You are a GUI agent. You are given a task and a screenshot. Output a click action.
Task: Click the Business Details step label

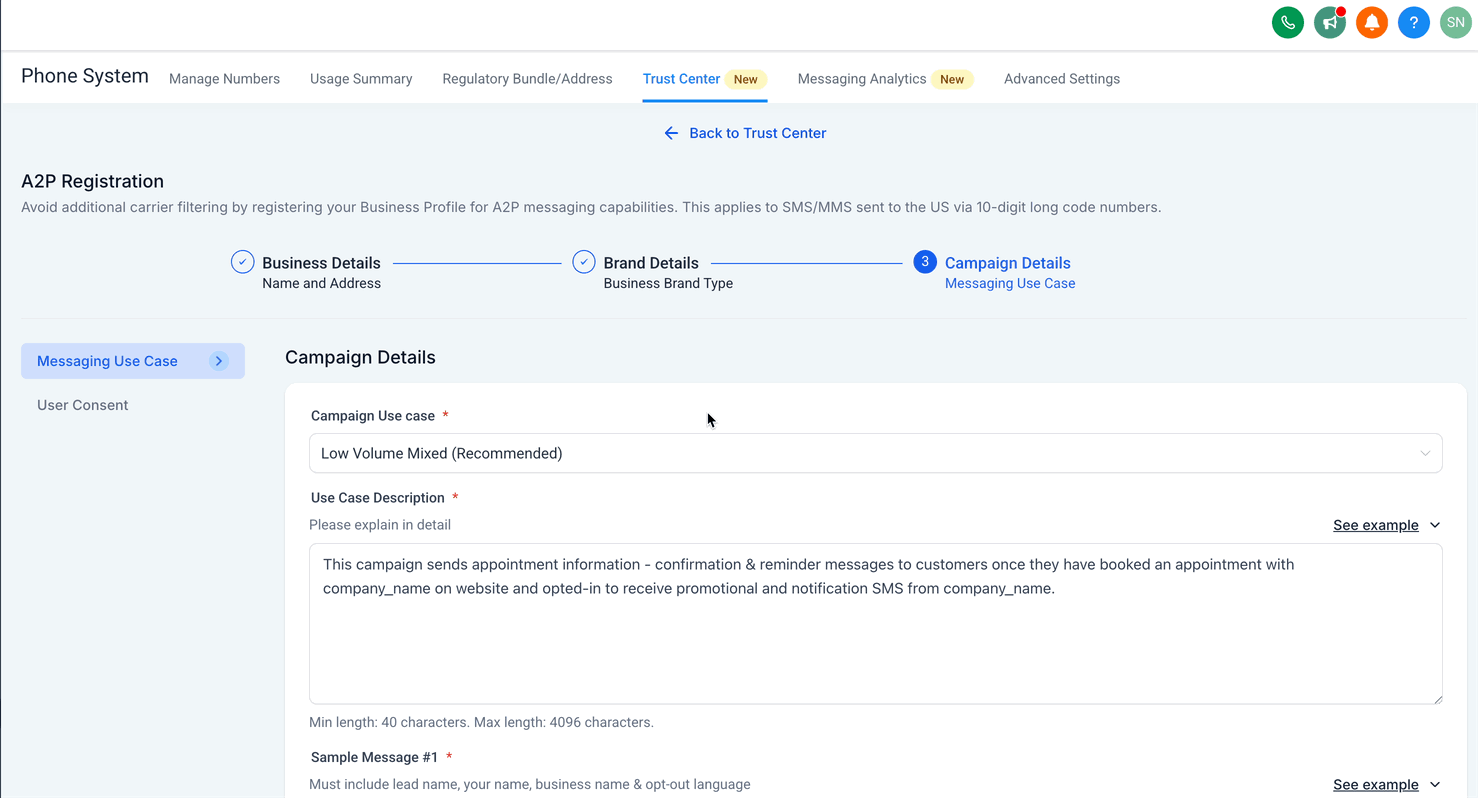tap(321, 263)
